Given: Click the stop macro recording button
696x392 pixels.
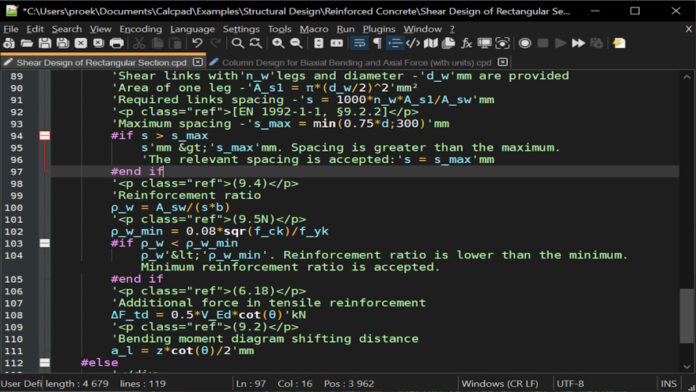Looking at the screenshot, I should click(542, 43).
